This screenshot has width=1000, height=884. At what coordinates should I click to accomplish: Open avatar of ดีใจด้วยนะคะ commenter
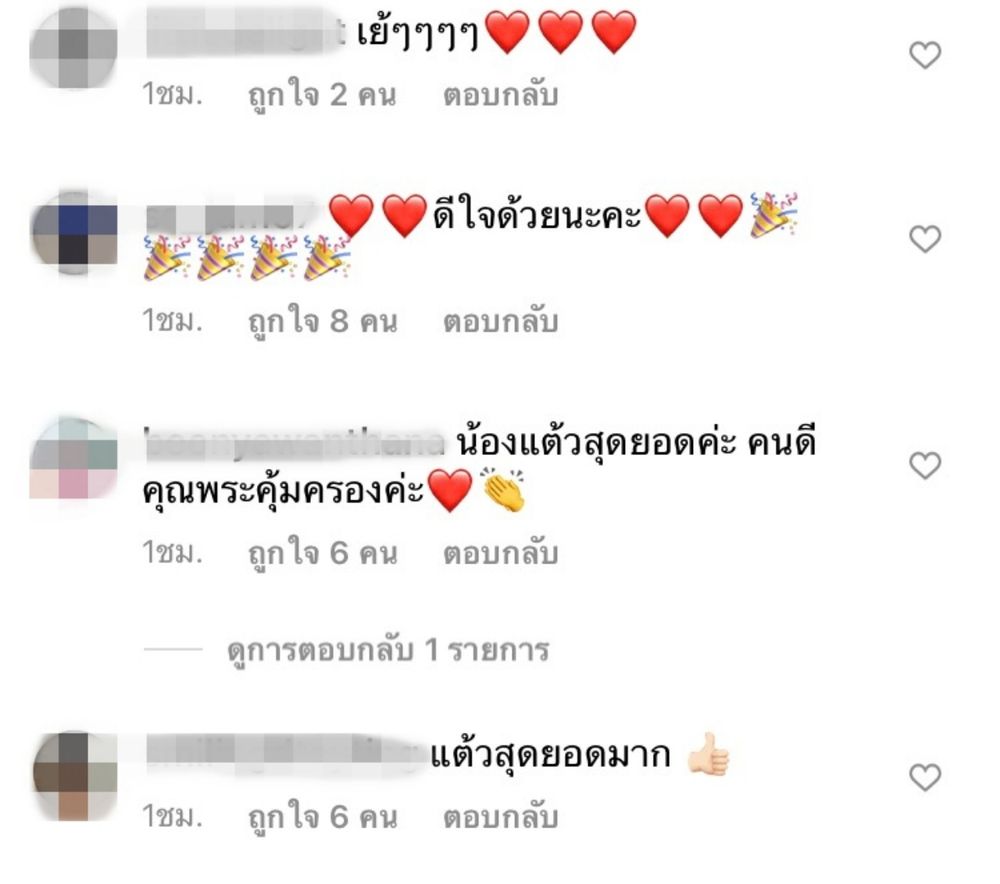click(74, 232)
